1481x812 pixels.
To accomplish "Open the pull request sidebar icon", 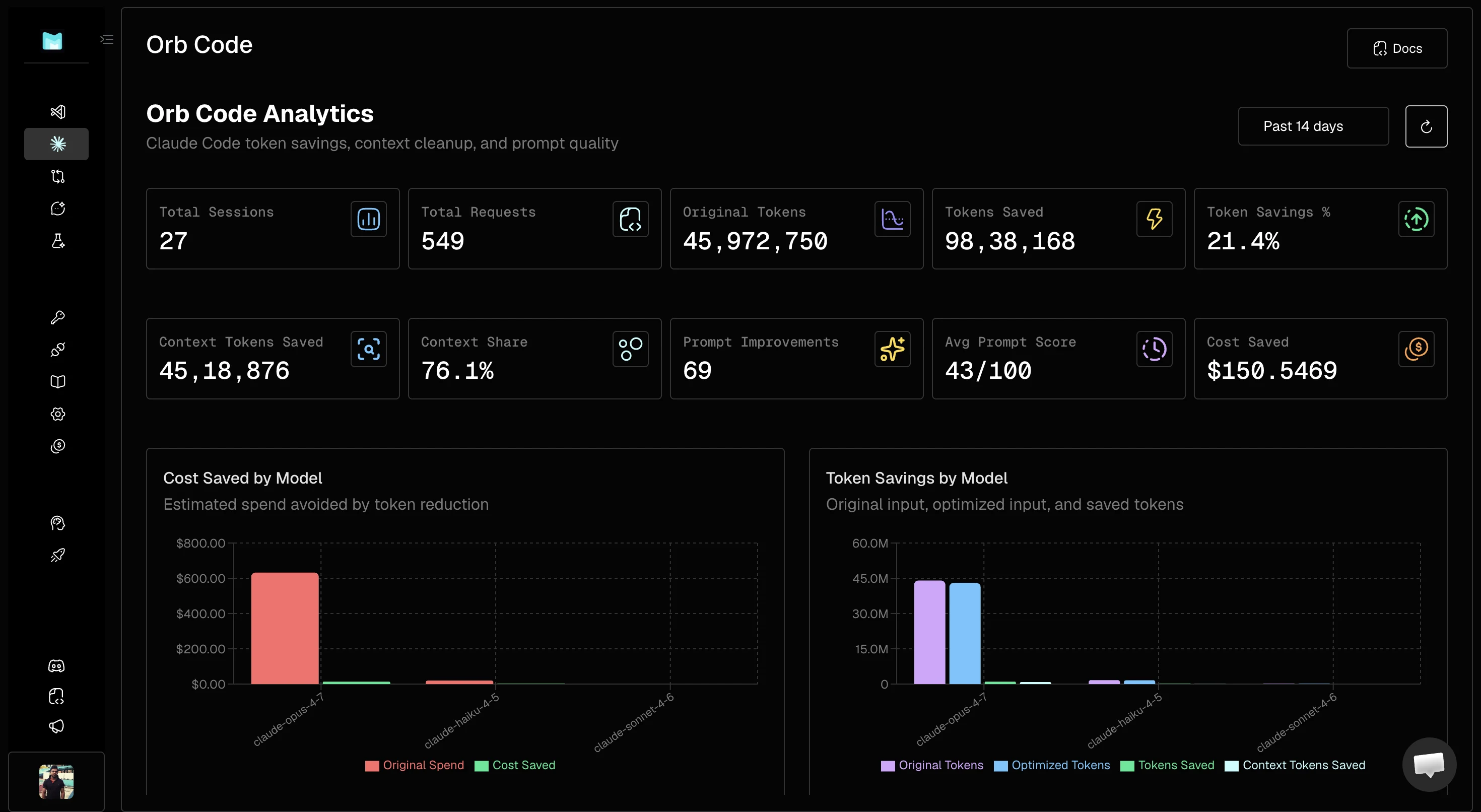I will coord(57,176).
